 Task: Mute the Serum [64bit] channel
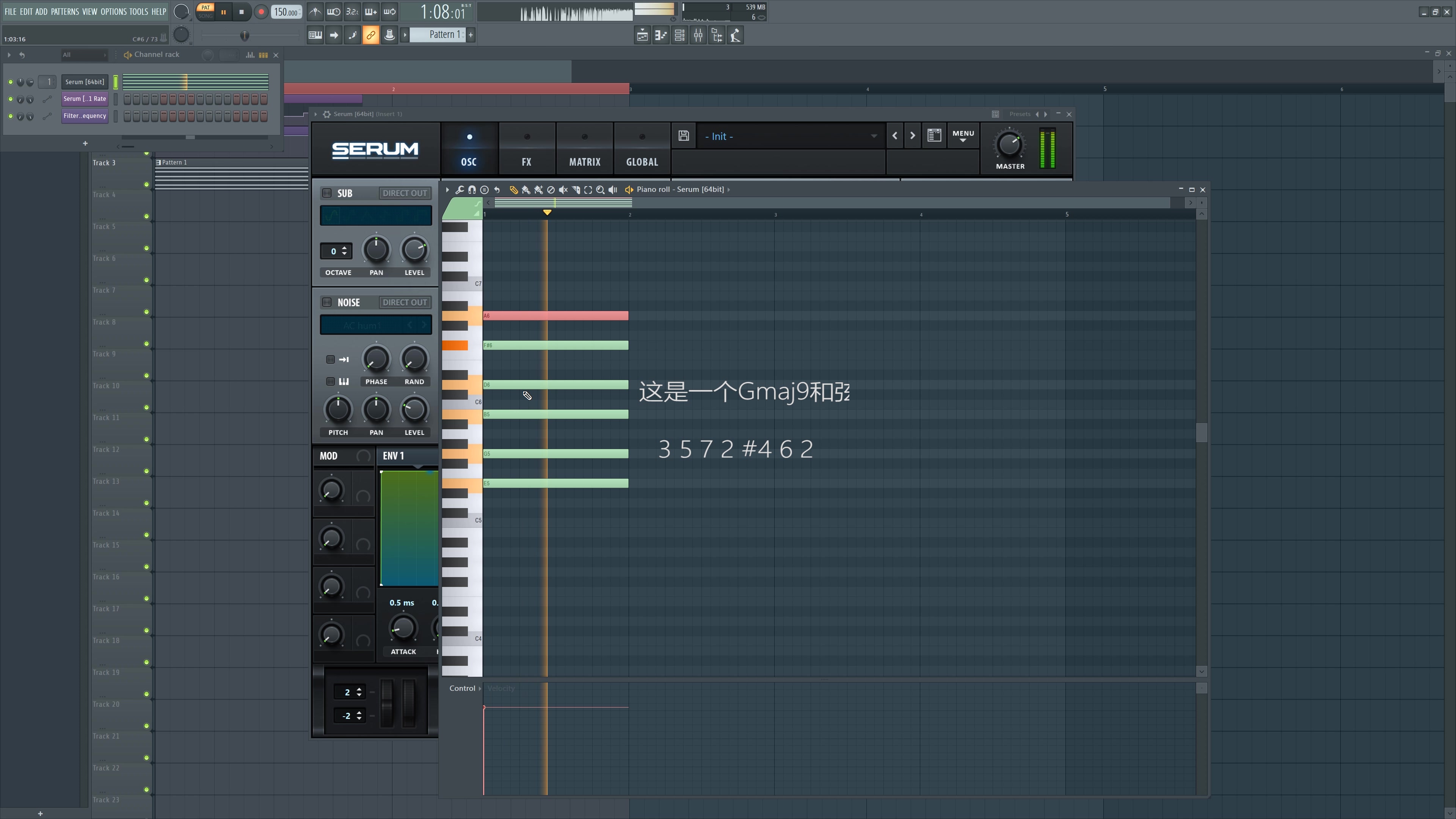coord(10,82)
